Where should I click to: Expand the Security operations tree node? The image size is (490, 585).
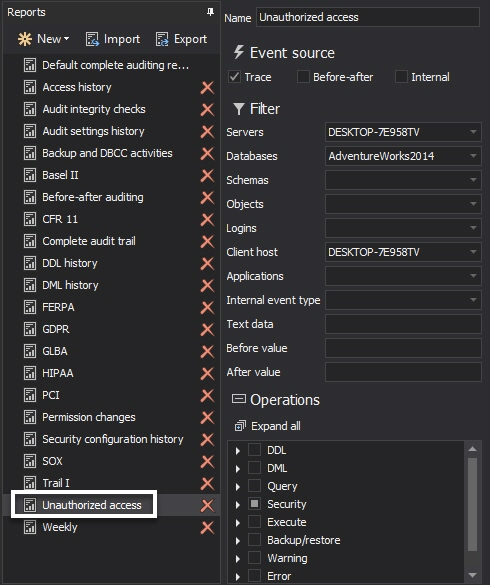coord(238,504)
